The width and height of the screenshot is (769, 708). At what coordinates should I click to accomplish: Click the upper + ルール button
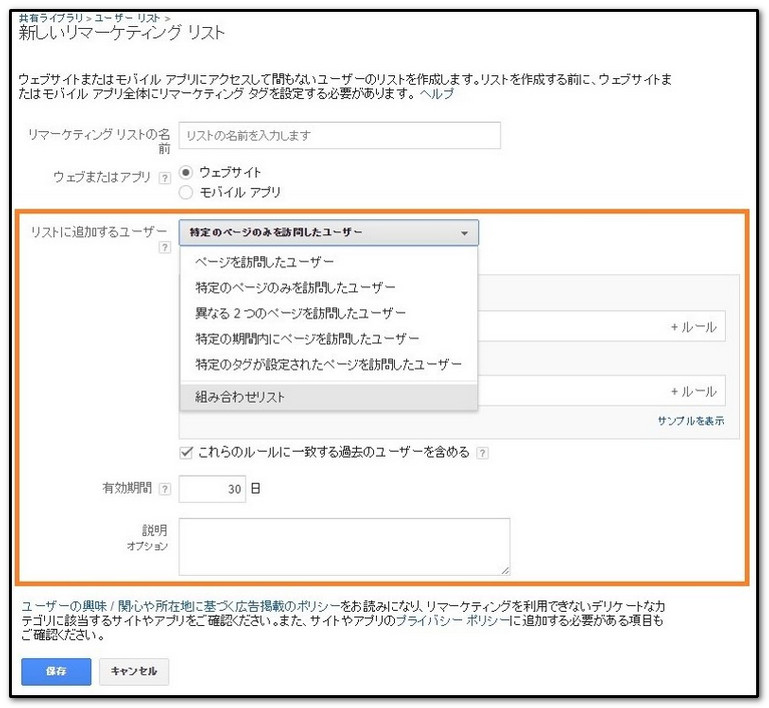point(693,327)
